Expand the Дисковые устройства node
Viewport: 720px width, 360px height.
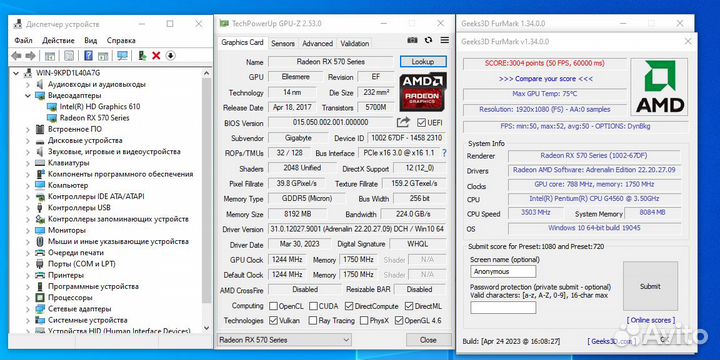tap(28, 141)
